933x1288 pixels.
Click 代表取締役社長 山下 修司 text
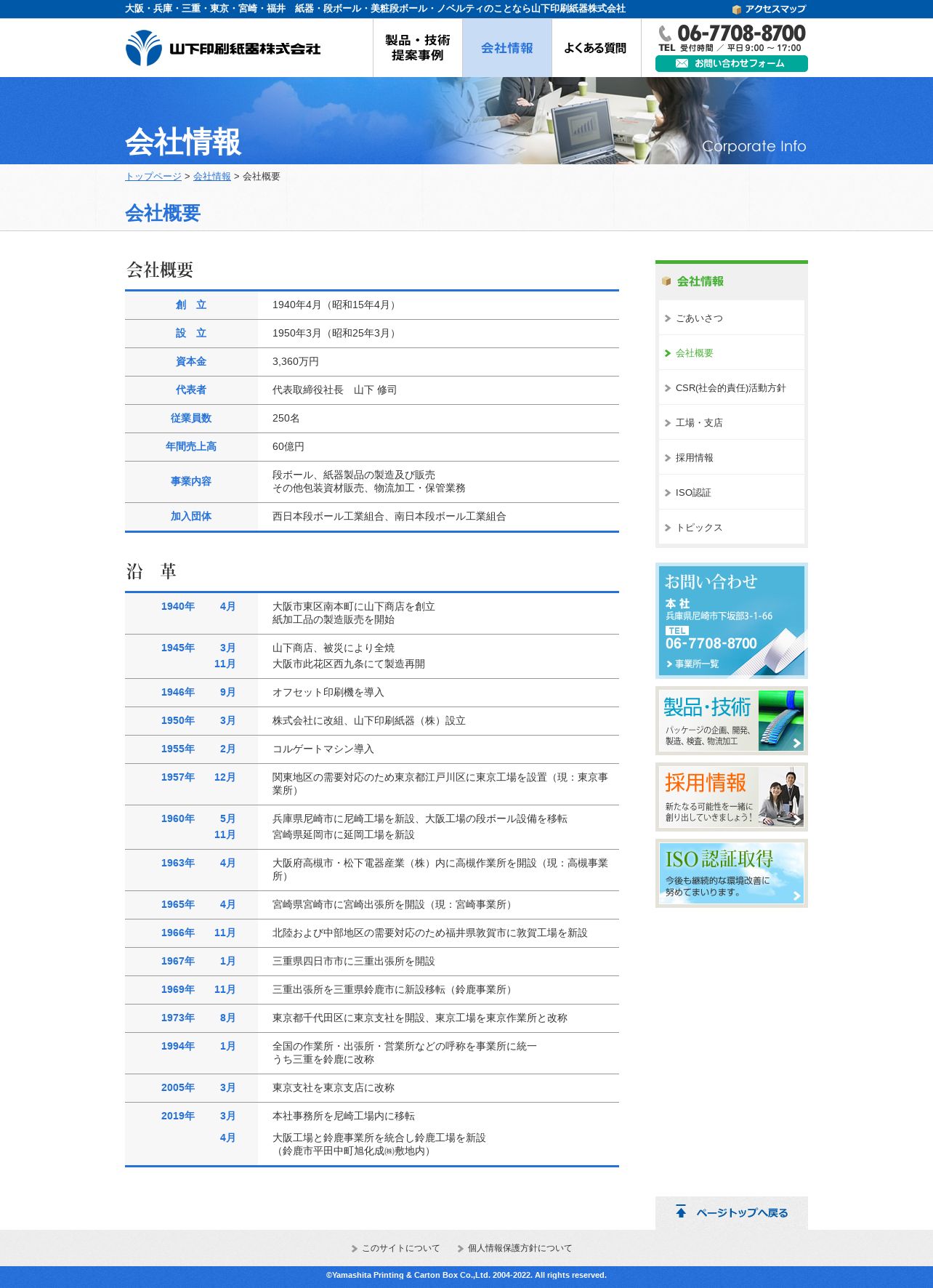point(335,390)
